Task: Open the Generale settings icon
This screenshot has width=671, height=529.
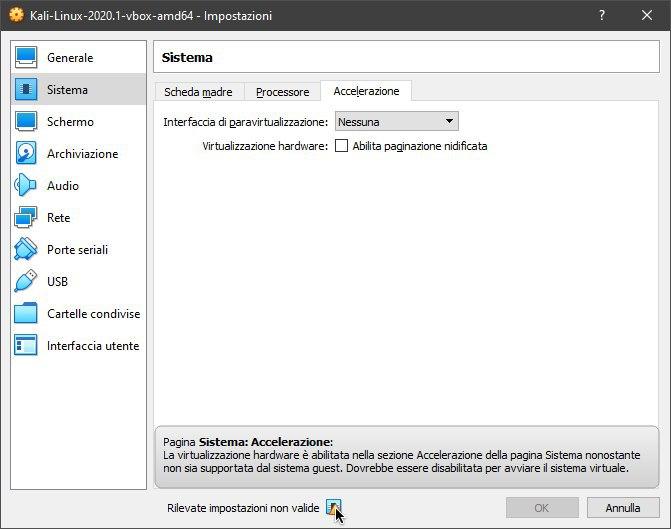Action: (x=26, y=58)
